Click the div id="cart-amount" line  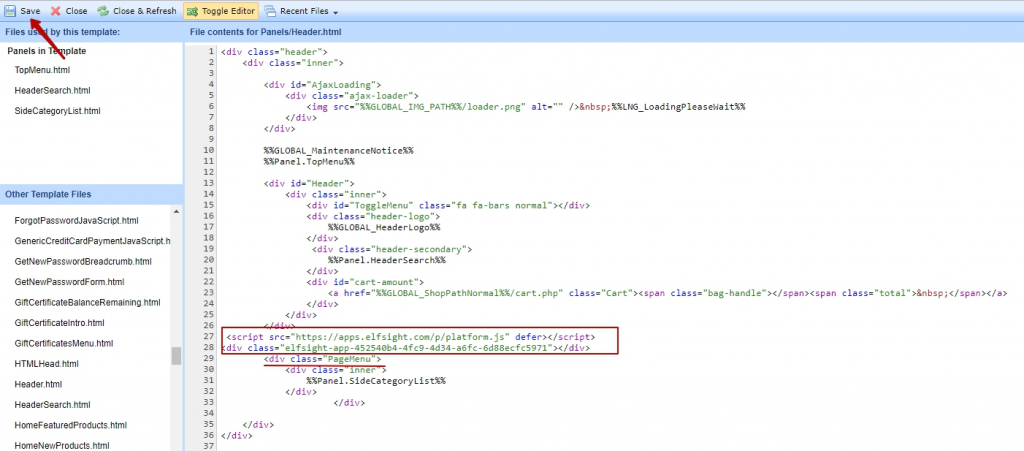coord(365,282)
